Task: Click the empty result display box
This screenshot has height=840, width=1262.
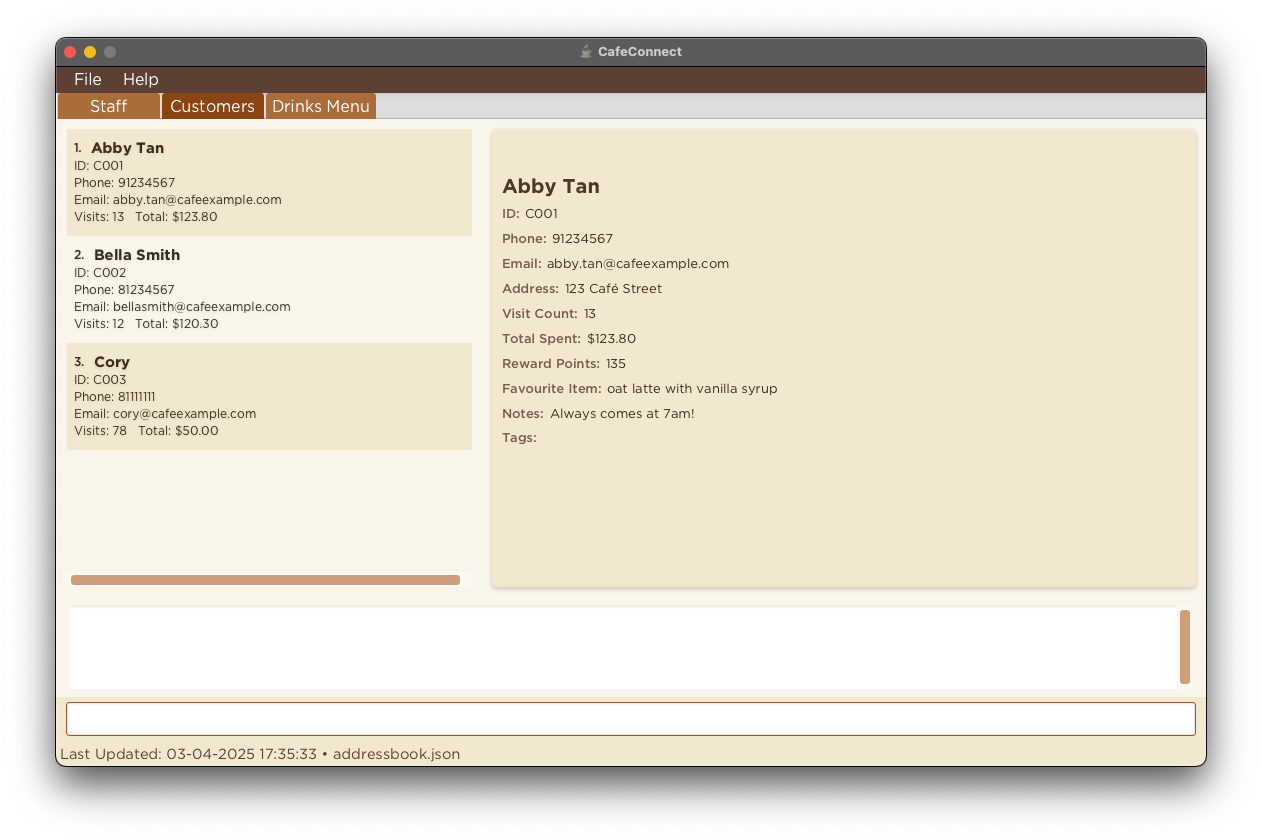Action: click(x=623, y=647)
